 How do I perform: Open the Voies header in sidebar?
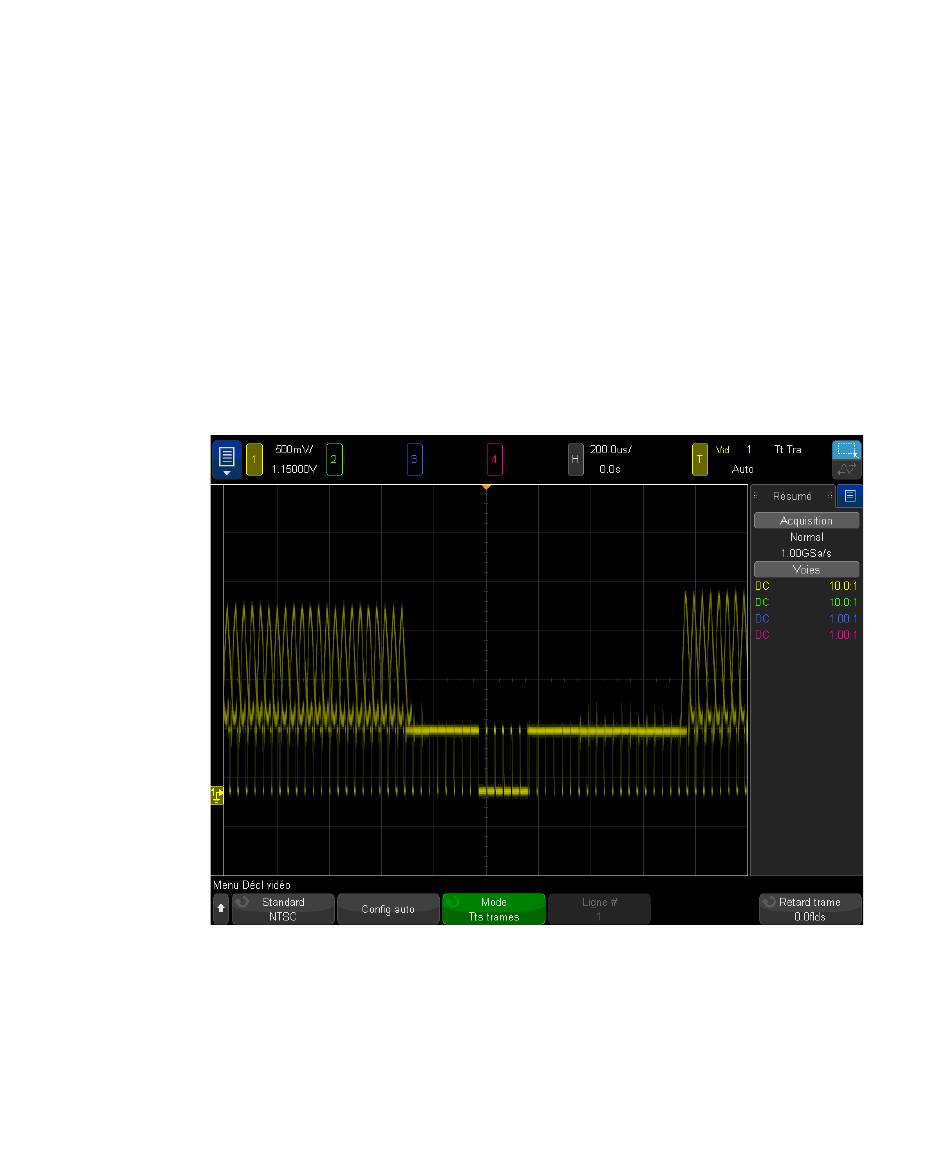(x=807, y=570)
